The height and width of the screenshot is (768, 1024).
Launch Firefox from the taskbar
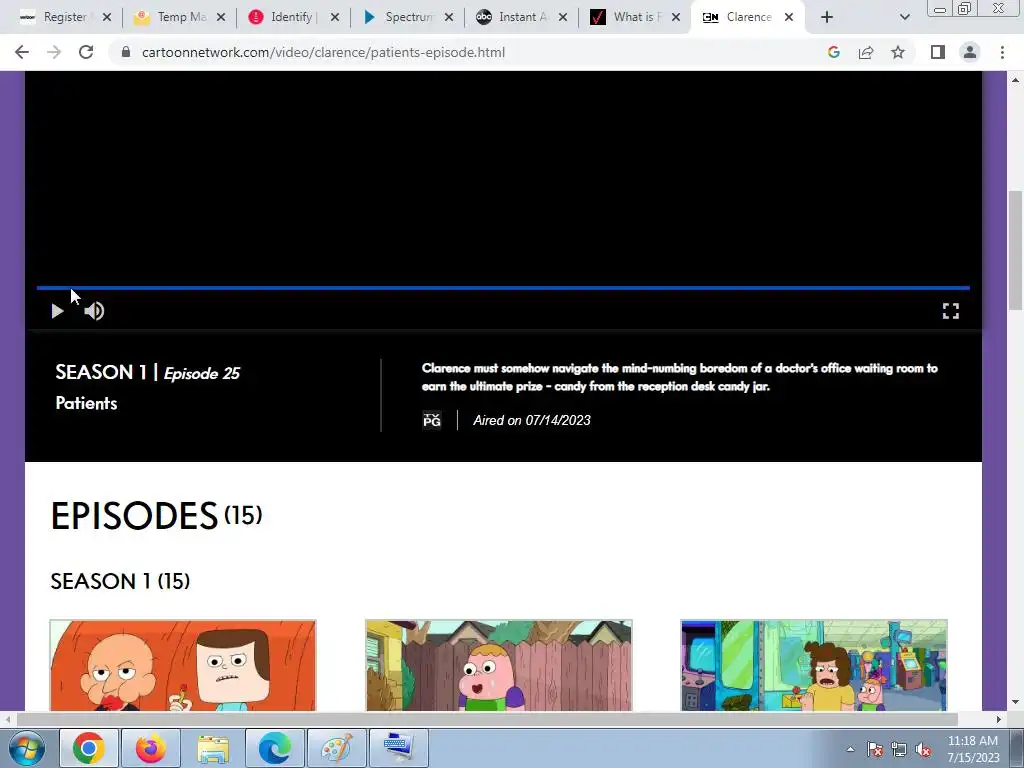(x=151, y=748)
